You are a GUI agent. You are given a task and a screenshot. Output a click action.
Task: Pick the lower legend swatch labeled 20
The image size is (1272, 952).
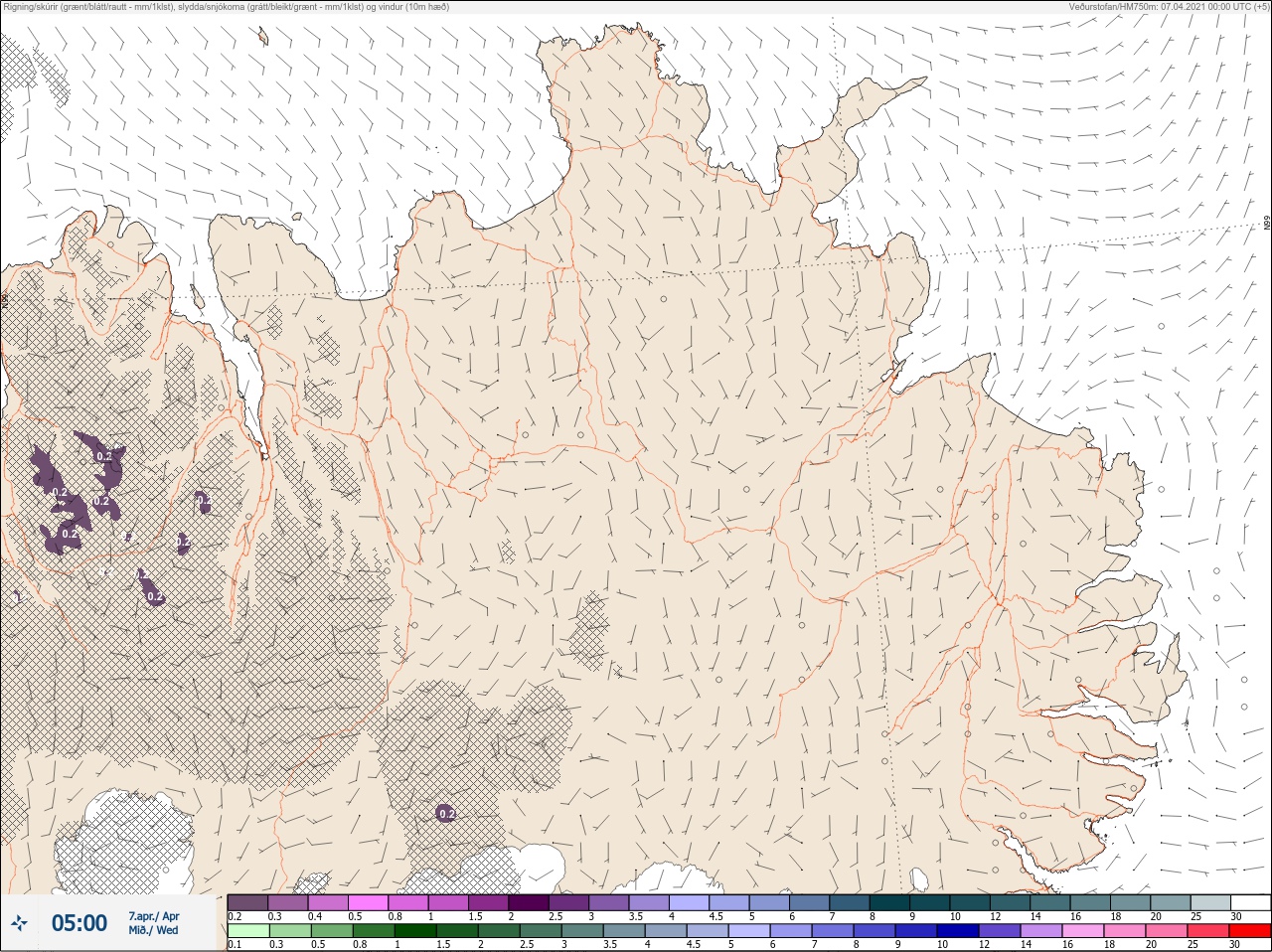click(1167, 931)
